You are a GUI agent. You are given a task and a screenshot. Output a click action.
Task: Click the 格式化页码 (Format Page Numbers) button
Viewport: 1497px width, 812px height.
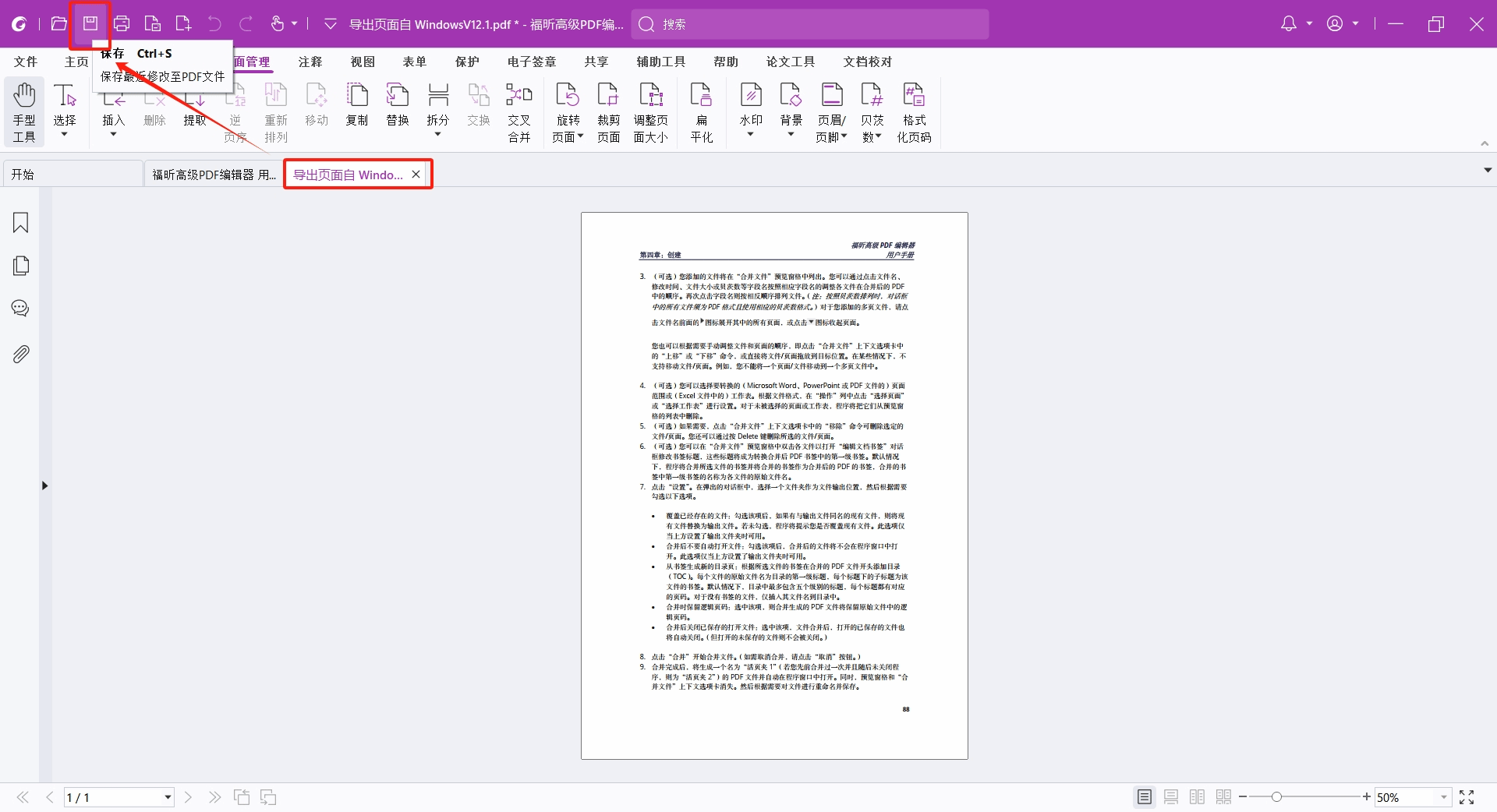(914, 113)
